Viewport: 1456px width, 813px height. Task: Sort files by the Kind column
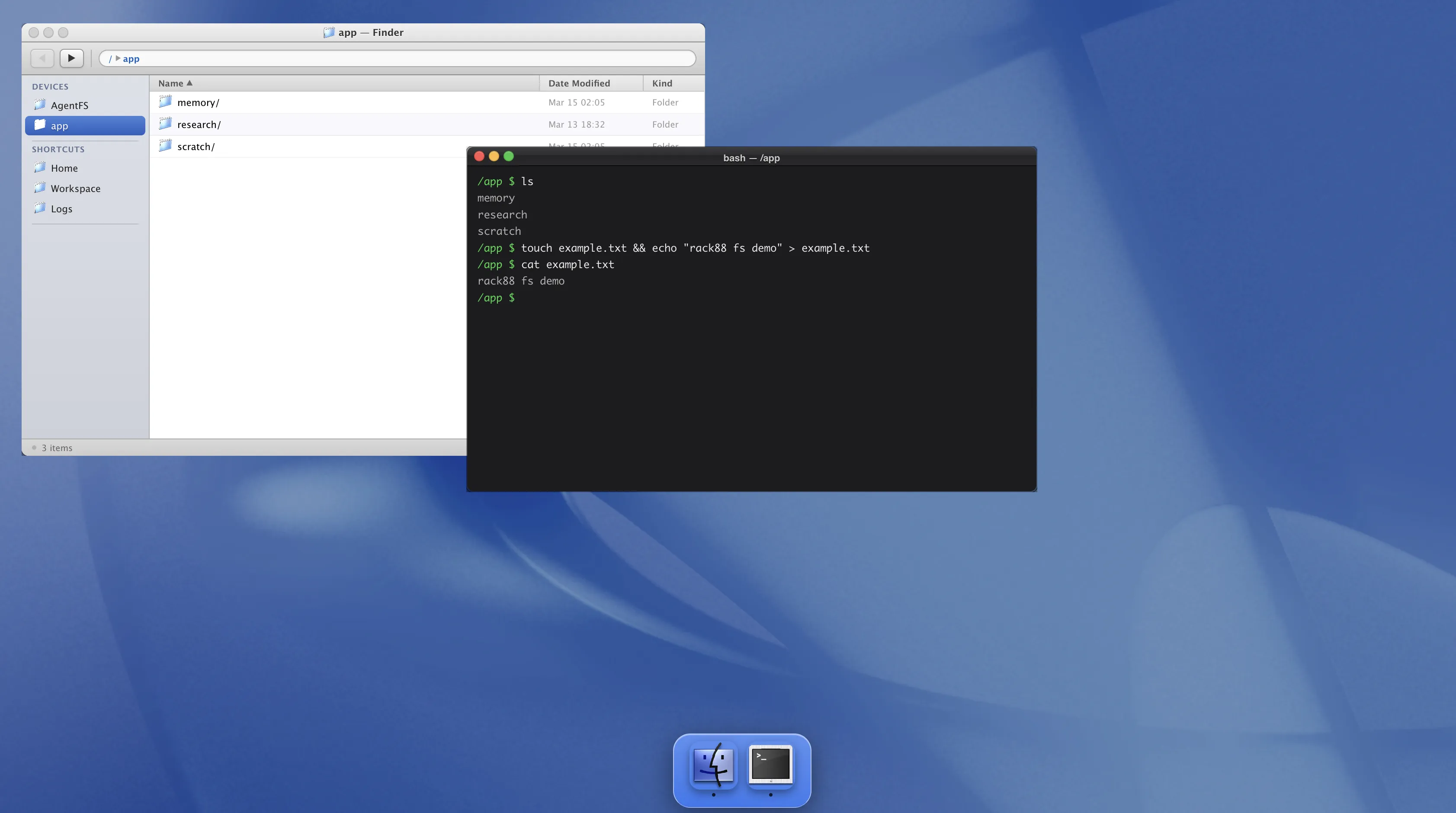click(x=662, y=83)
